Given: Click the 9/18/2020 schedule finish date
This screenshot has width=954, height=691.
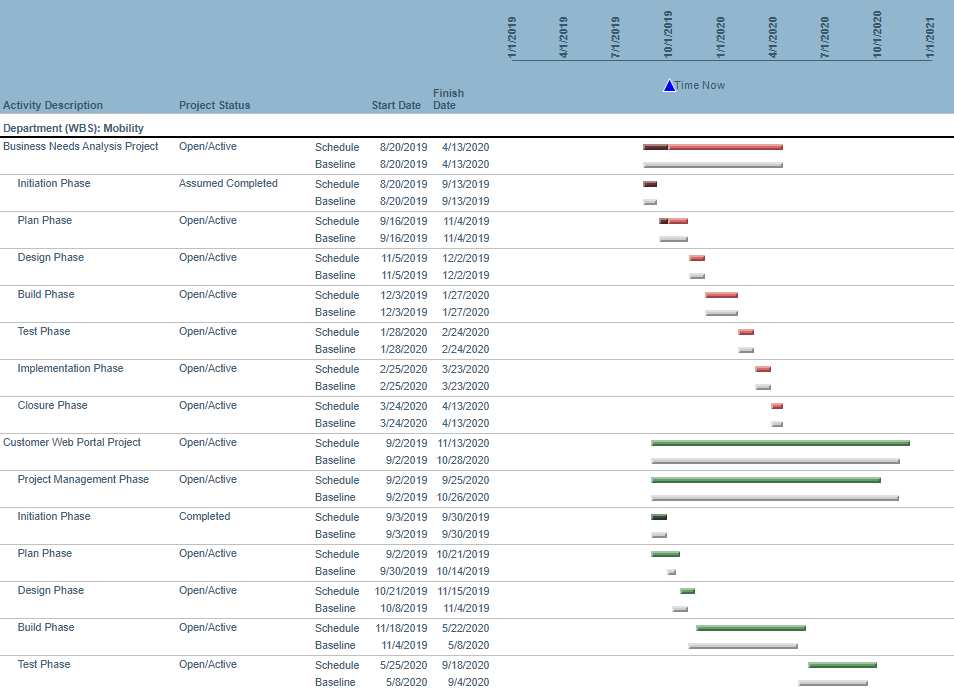Looking at the screenshot, I should pos(465,665).
